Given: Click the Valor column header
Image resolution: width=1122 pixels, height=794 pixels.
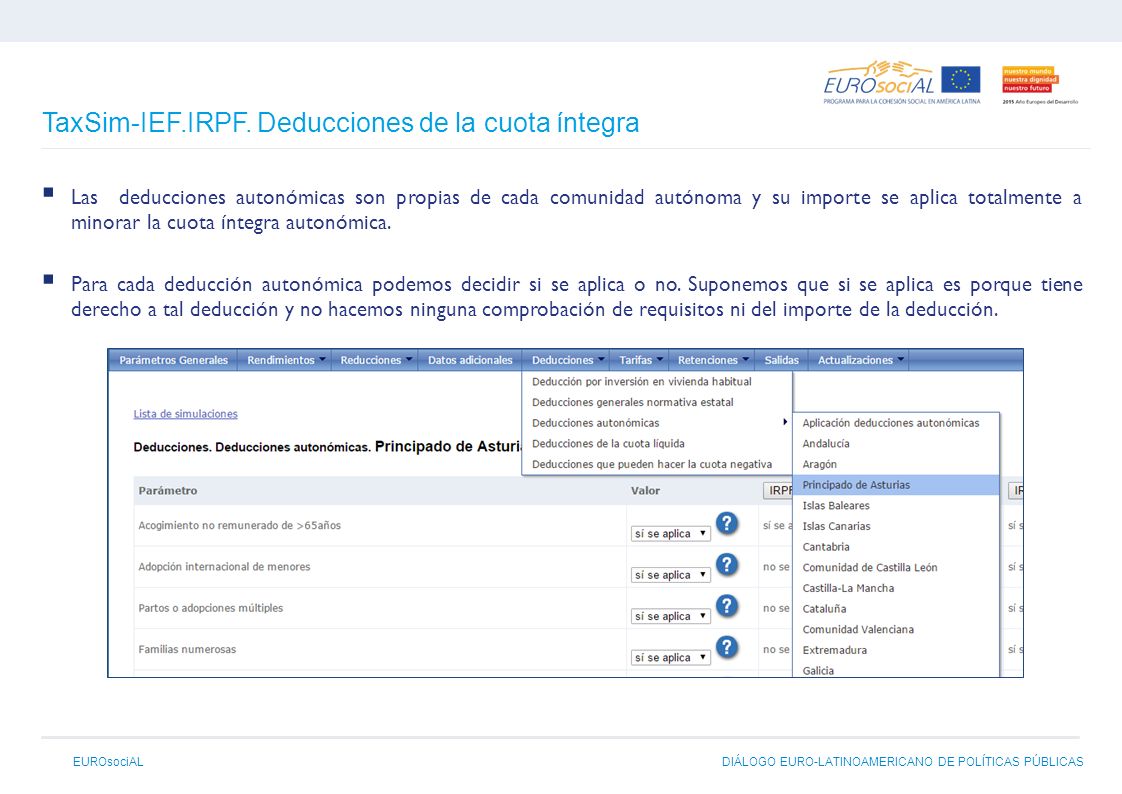Looking at the screenshot, I should [x=645, y=491].
